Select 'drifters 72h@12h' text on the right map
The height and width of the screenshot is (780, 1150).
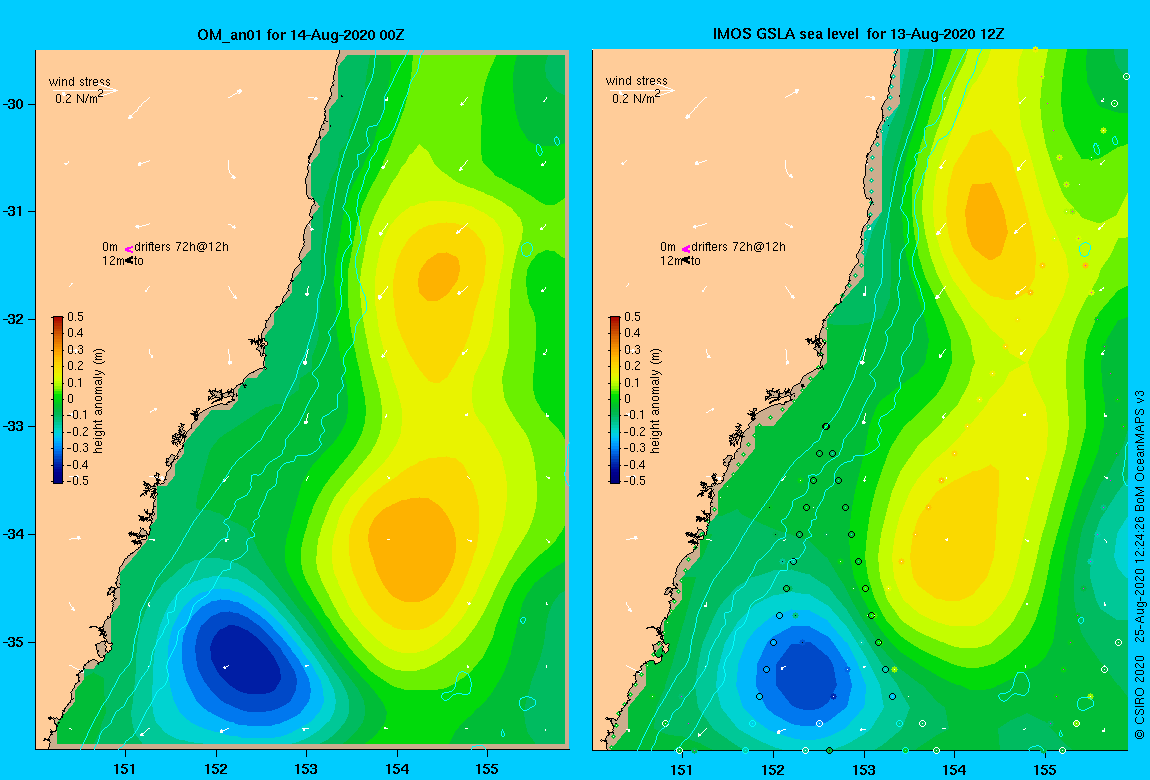pos(739,247)
